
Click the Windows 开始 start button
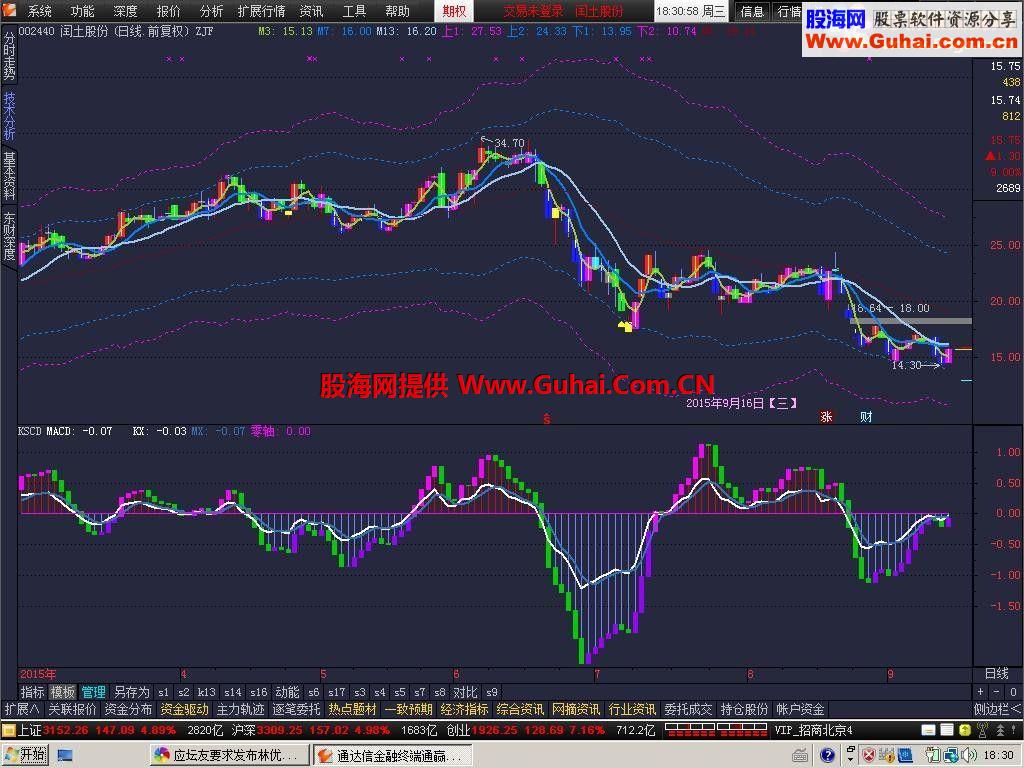(25, 756)
